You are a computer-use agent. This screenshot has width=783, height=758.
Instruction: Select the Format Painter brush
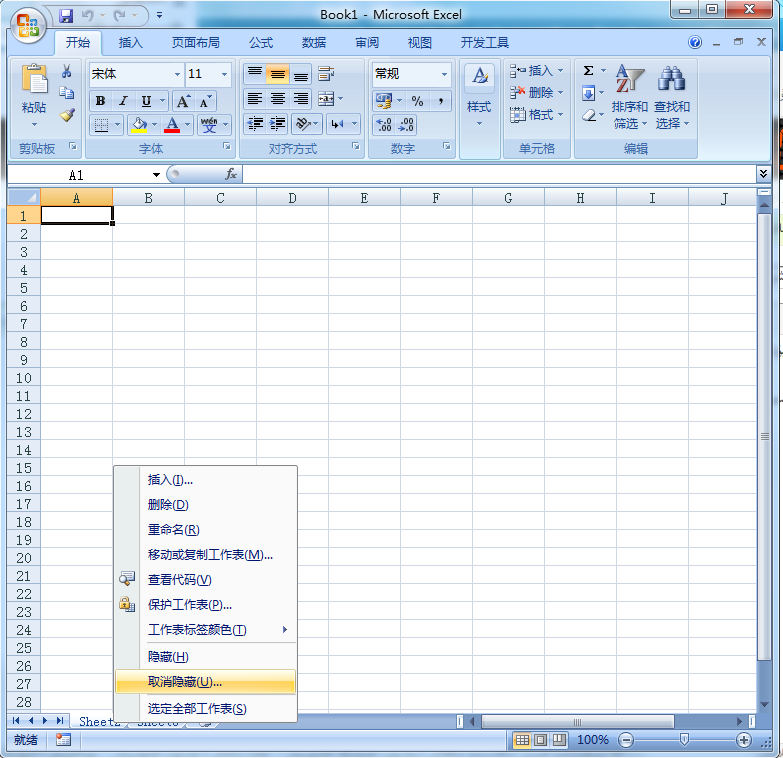66,115
